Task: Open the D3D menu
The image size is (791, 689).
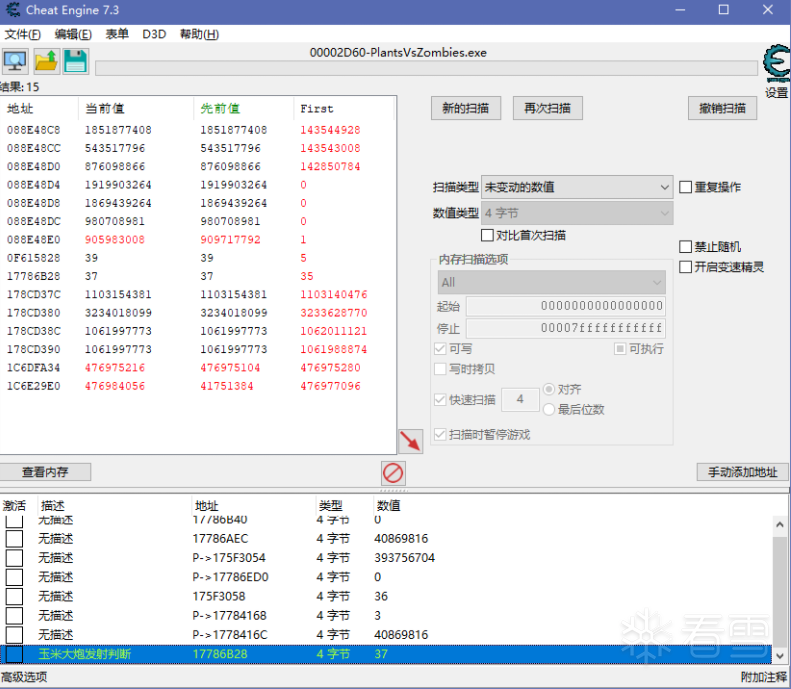Action: coord(154,34)
